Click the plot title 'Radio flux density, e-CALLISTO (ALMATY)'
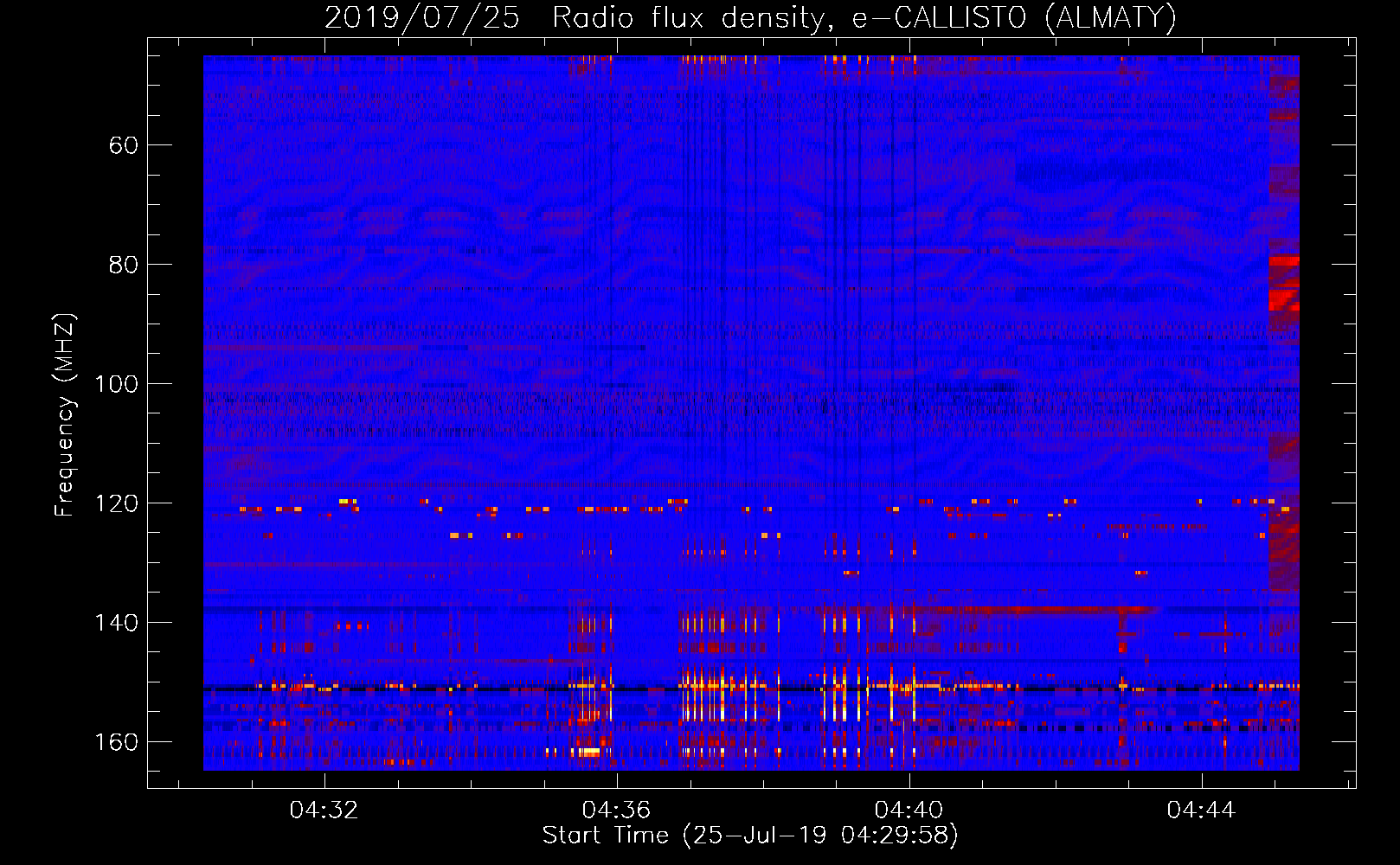The height and width of the screenshot is (865, 1400). [864, 17]
